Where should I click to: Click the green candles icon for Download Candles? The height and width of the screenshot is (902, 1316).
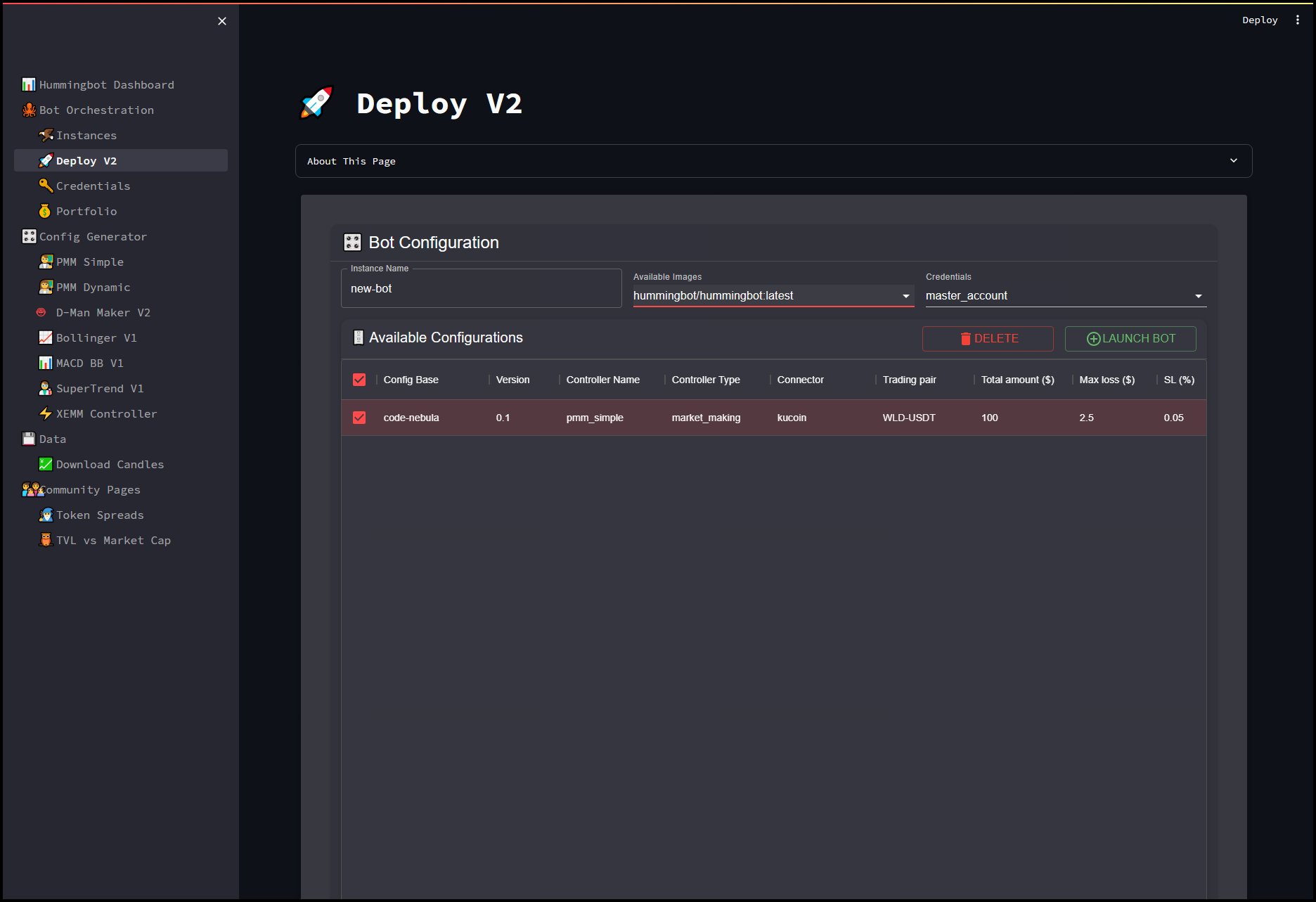coord(45,464)
